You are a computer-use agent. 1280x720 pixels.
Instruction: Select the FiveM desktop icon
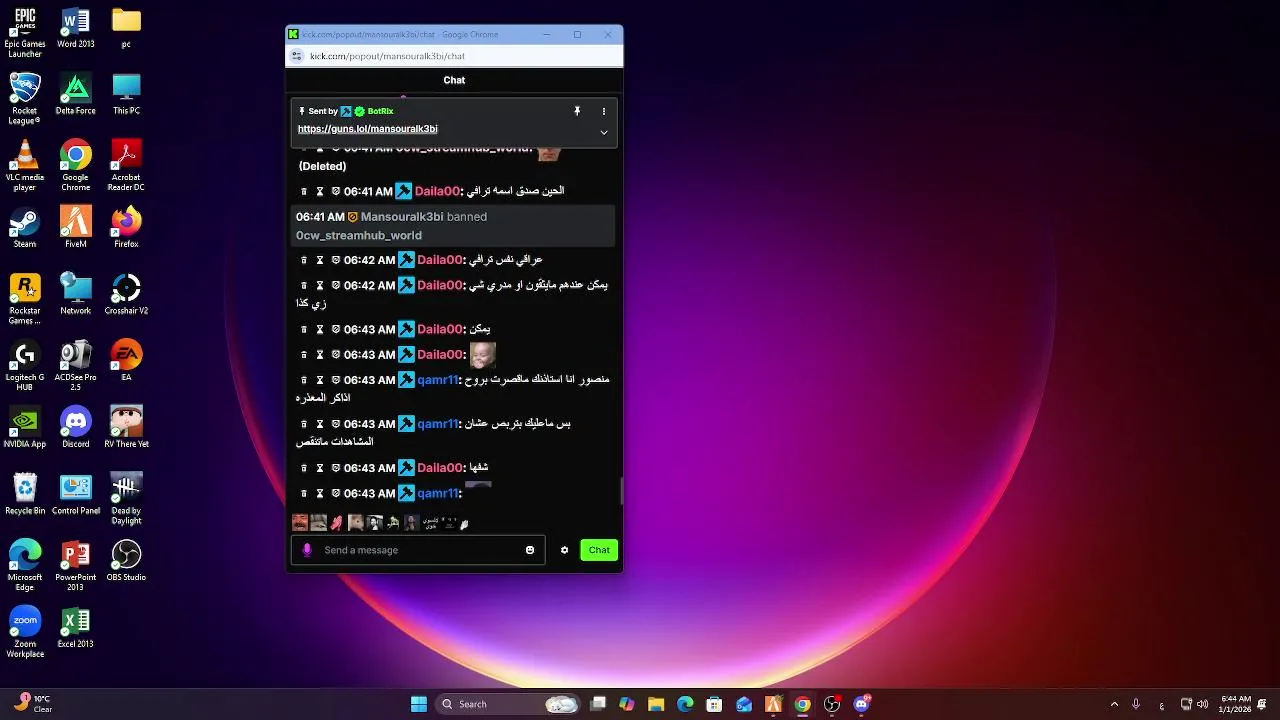(76, 228)
